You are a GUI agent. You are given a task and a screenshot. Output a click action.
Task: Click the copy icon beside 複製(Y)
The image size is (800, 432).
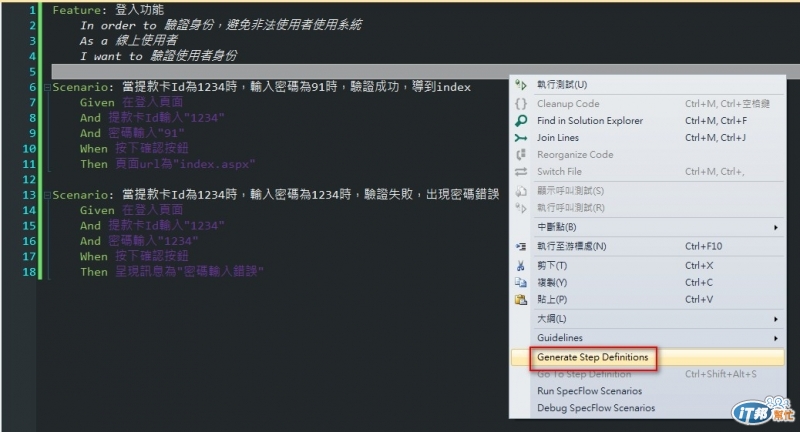coord(520,282)
